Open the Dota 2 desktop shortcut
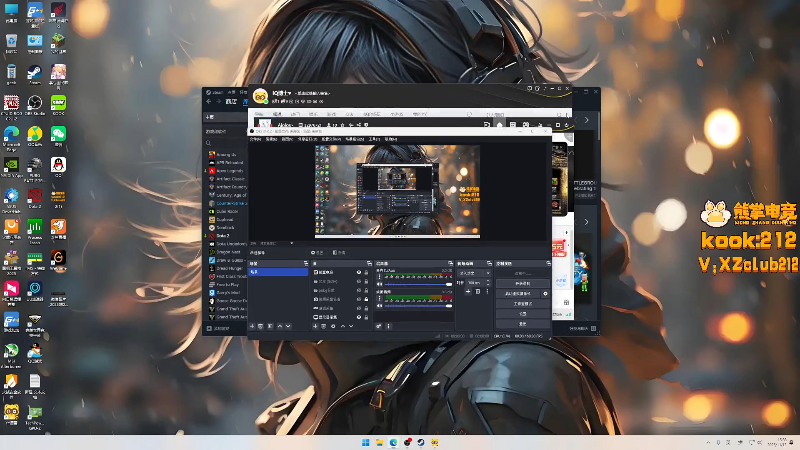Screen dimensions: 800x450 pos(35,198)
